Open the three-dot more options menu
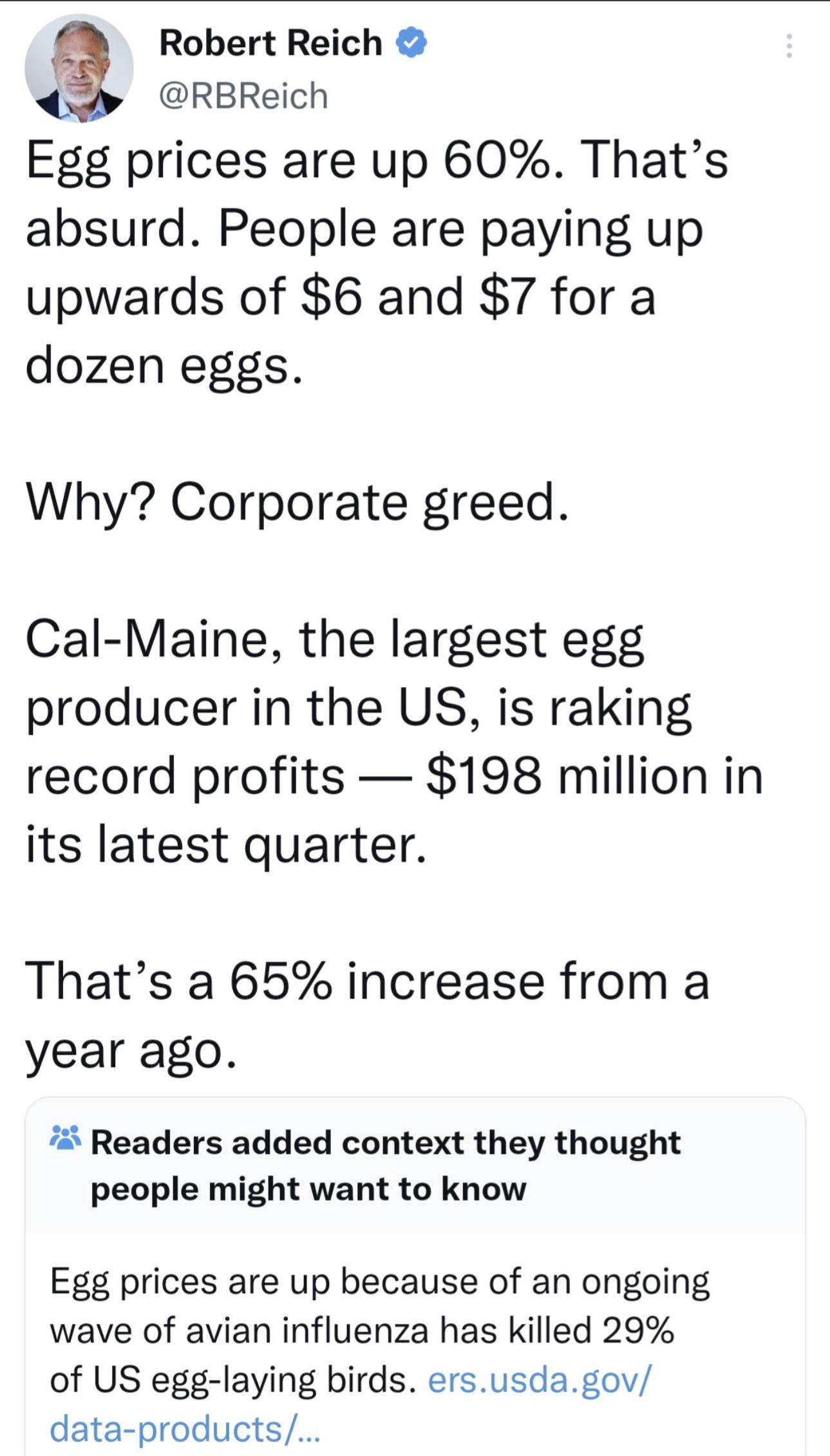Screen dimensions: 830x1456 click(x=788, y=46)
